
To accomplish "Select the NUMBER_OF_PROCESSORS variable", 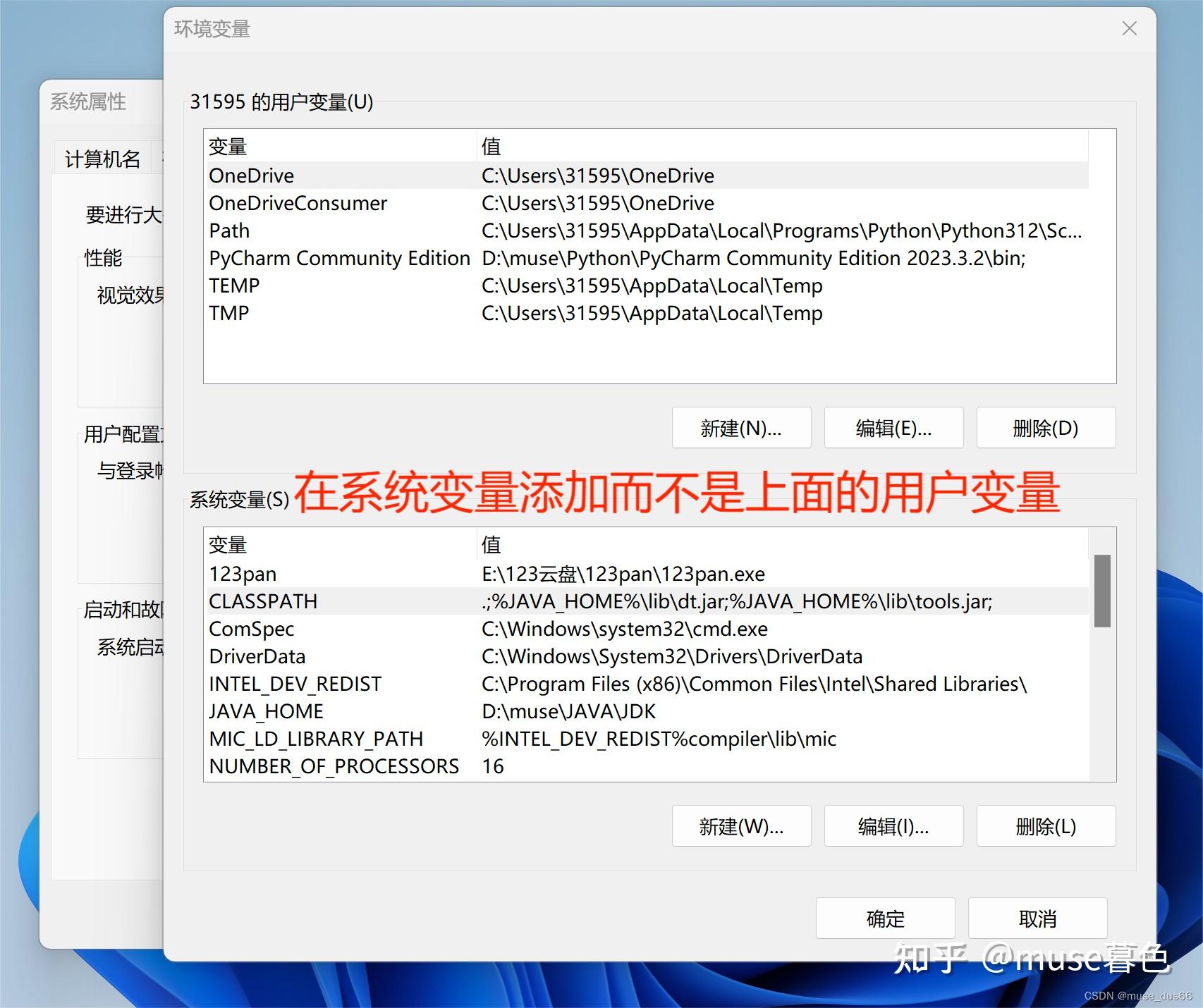I will [333, 766].
